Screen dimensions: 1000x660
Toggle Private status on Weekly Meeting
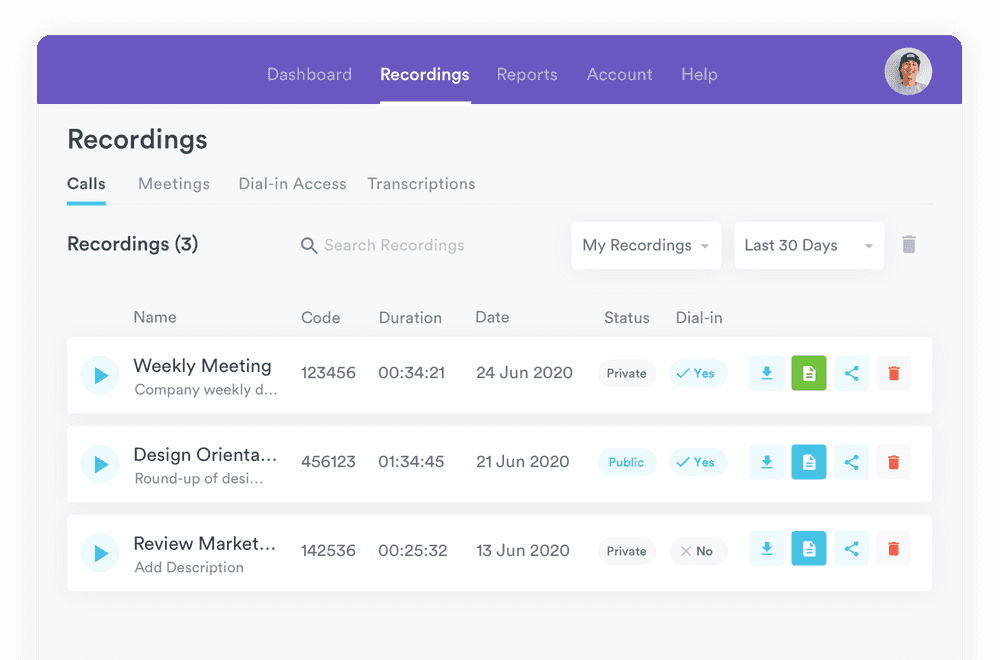pyautogui.click(x=627, y=374)
